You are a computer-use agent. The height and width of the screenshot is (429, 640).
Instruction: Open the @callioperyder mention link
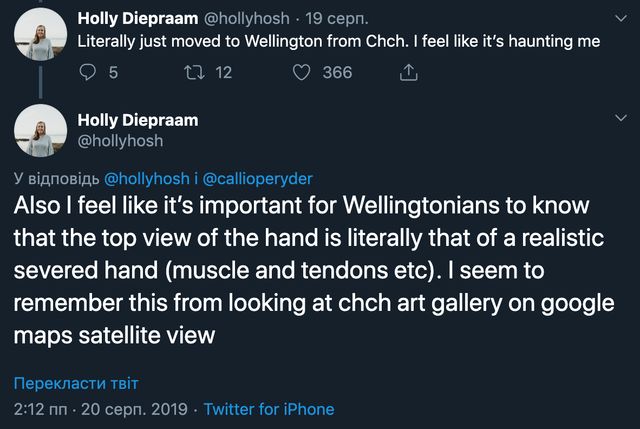click(258, 179)
